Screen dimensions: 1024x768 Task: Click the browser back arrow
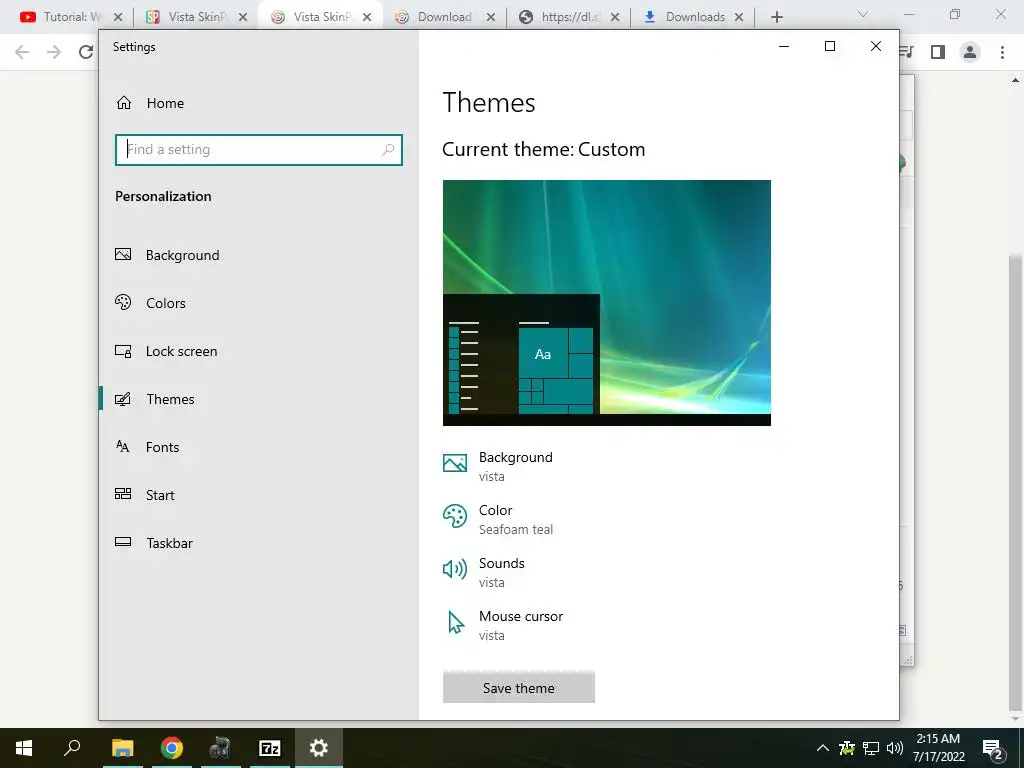coord(22,52)
